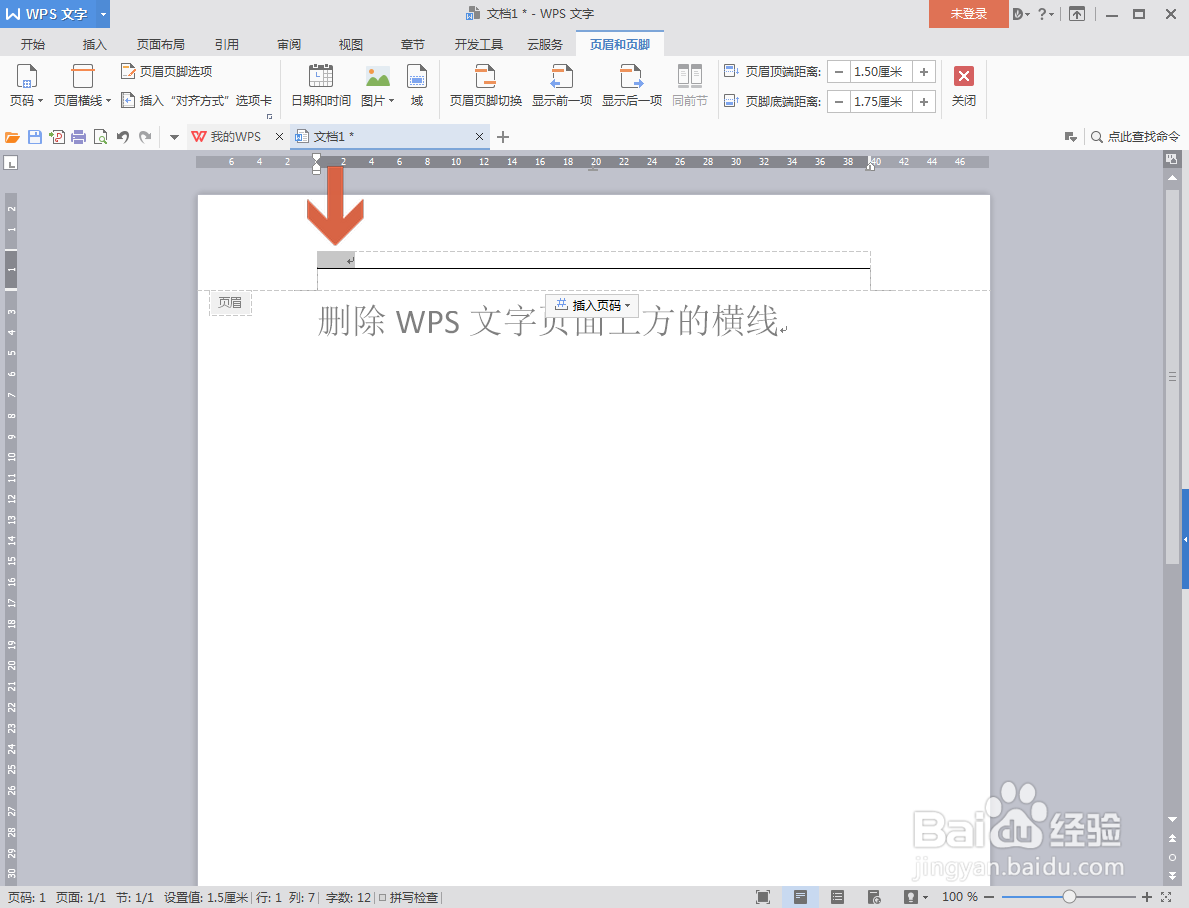Increase 页眉顶端距离 header top distance
The height and width of the screenshot is (908, 1189).
pos(924,72)
